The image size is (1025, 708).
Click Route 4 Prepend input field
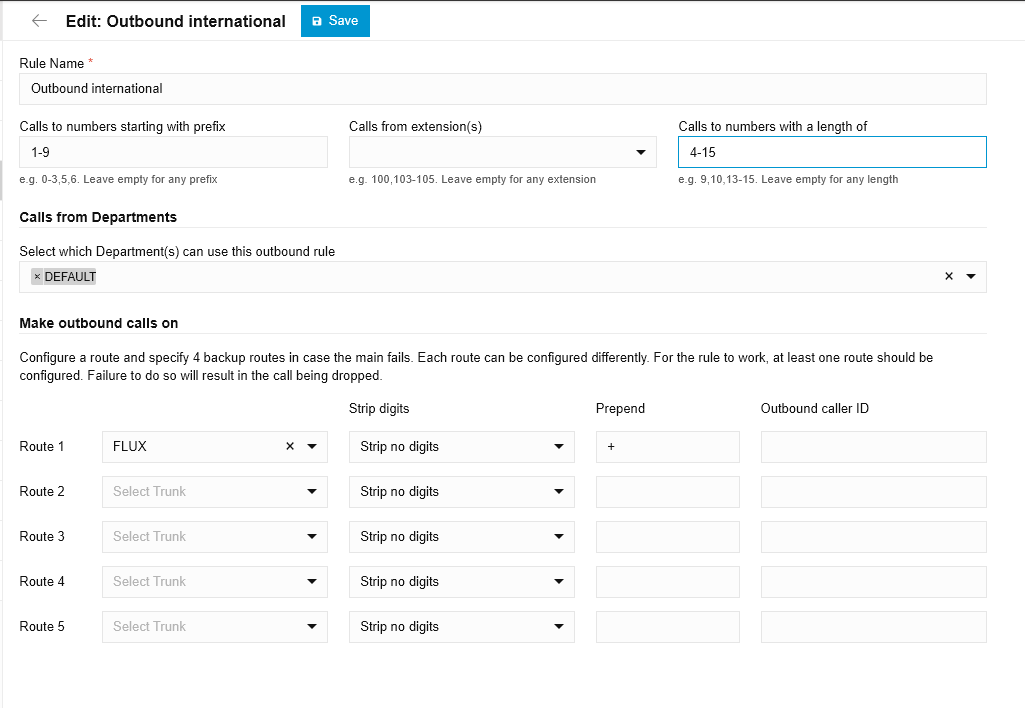point(667,582)
